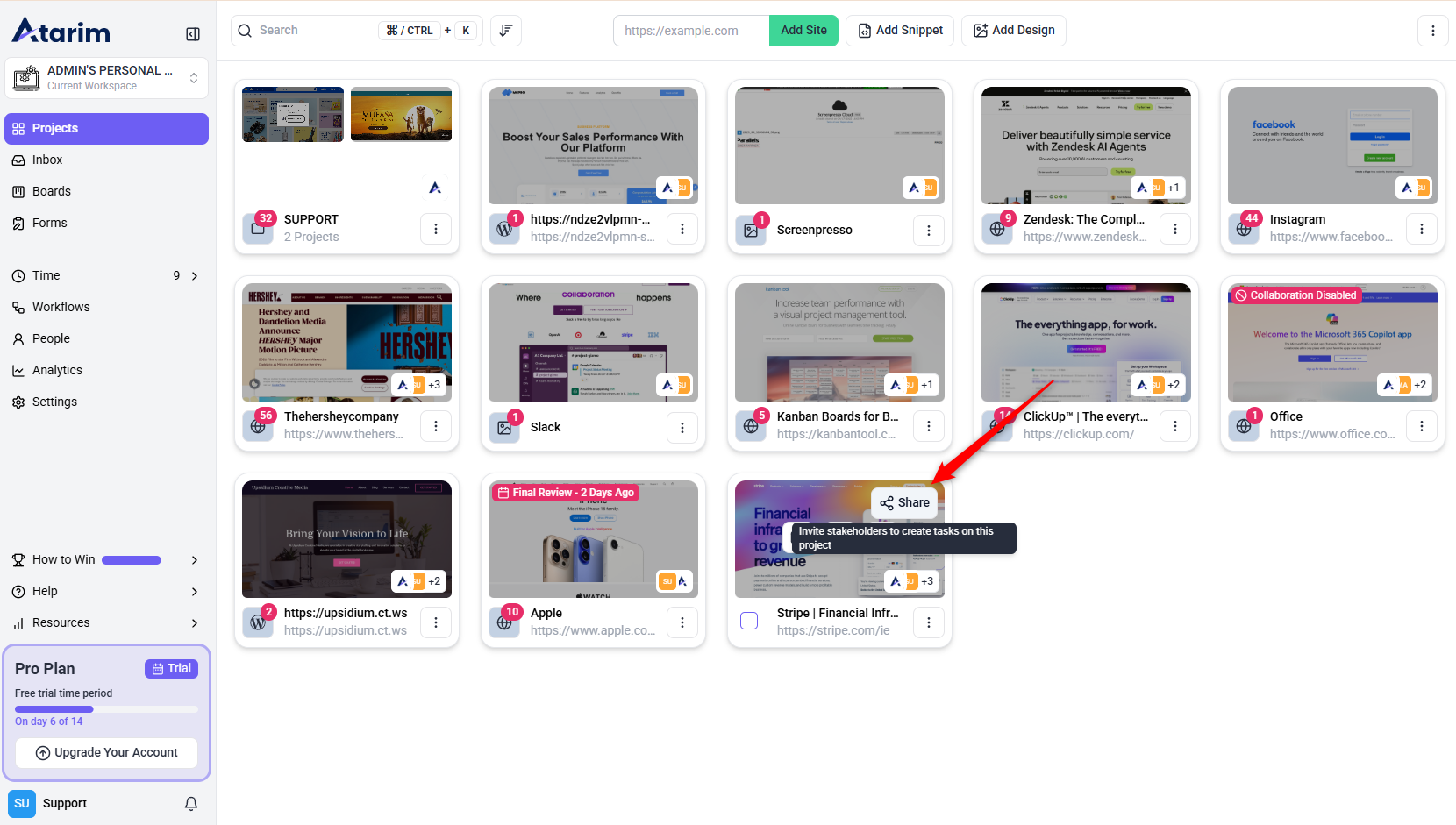
Task: Click Upgrade Your Account button
Action: pyautogui.click(x=106, y=752)
